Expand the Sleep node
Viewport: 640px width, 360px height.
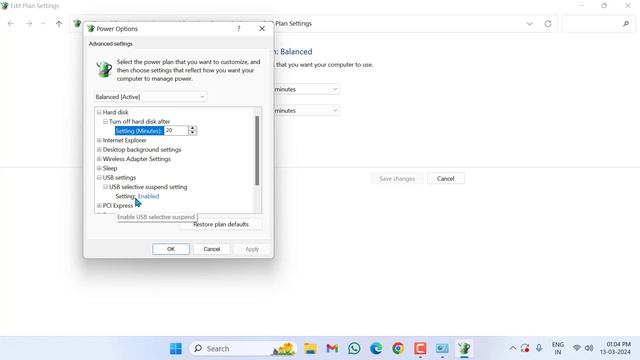99,168
